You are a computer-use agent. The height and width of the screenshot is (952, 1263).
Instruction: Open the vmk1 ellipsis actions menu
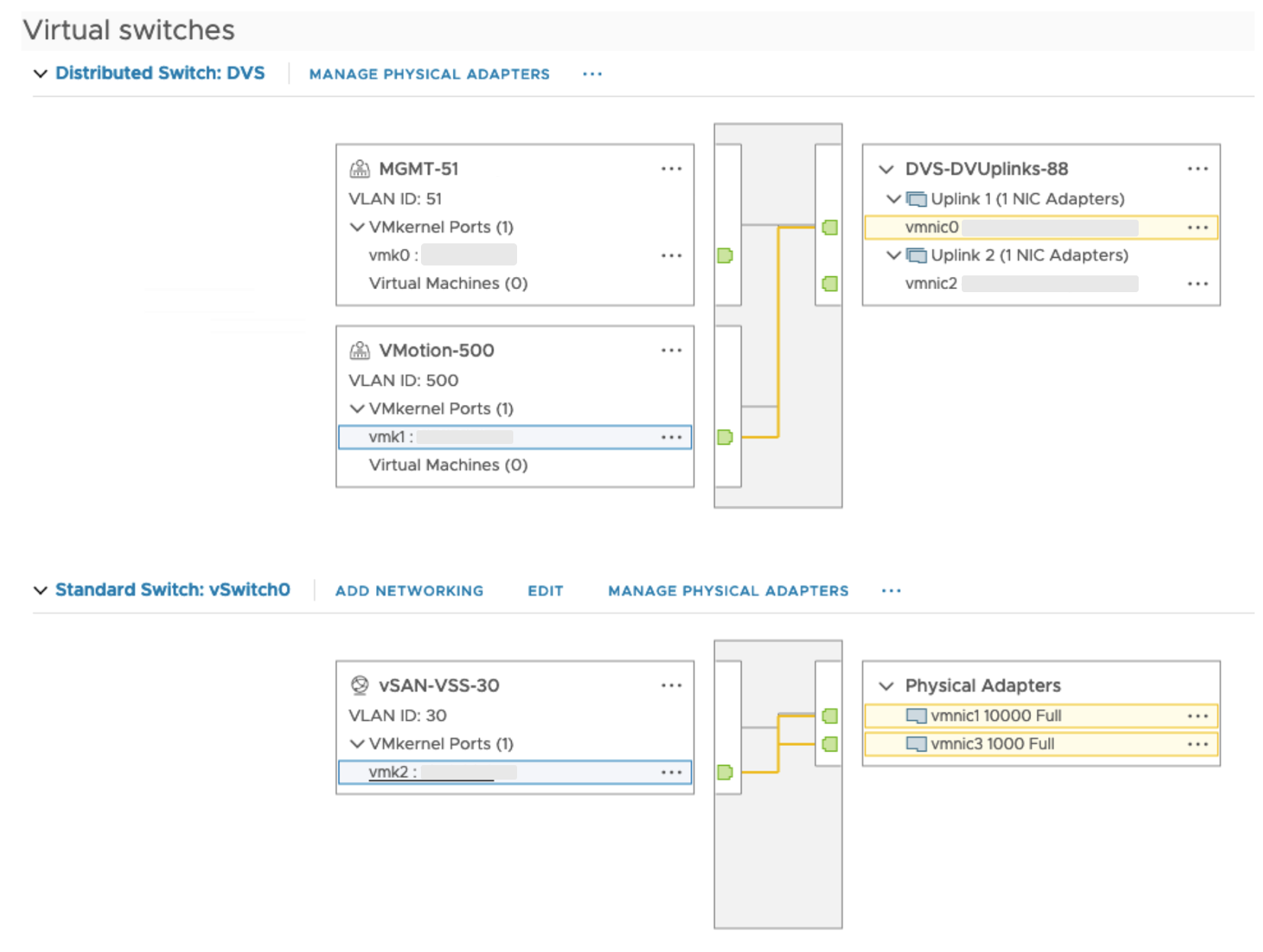(671, 437)
